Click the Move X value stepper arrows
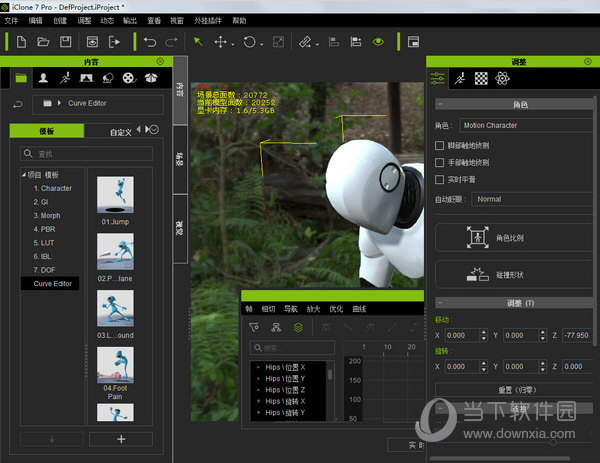600x463 pixels. click(484, 335)
